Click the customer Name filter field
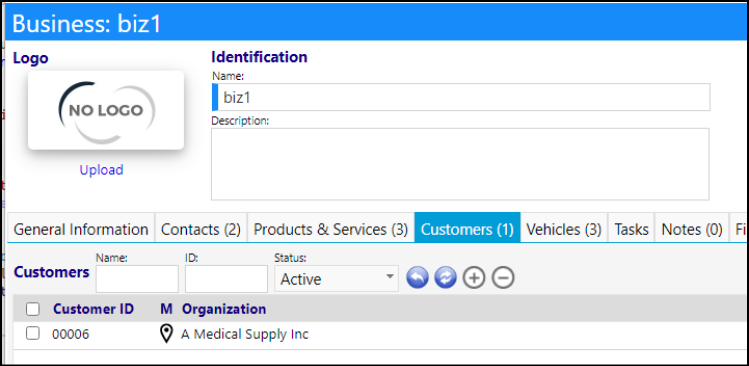 137,279
